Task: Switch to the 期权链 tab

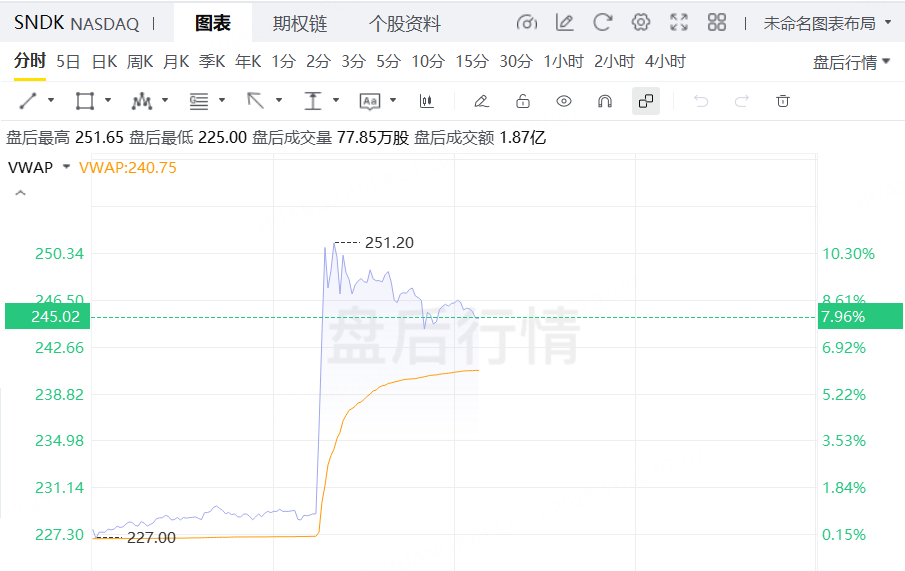Action: tap(300, 23)
